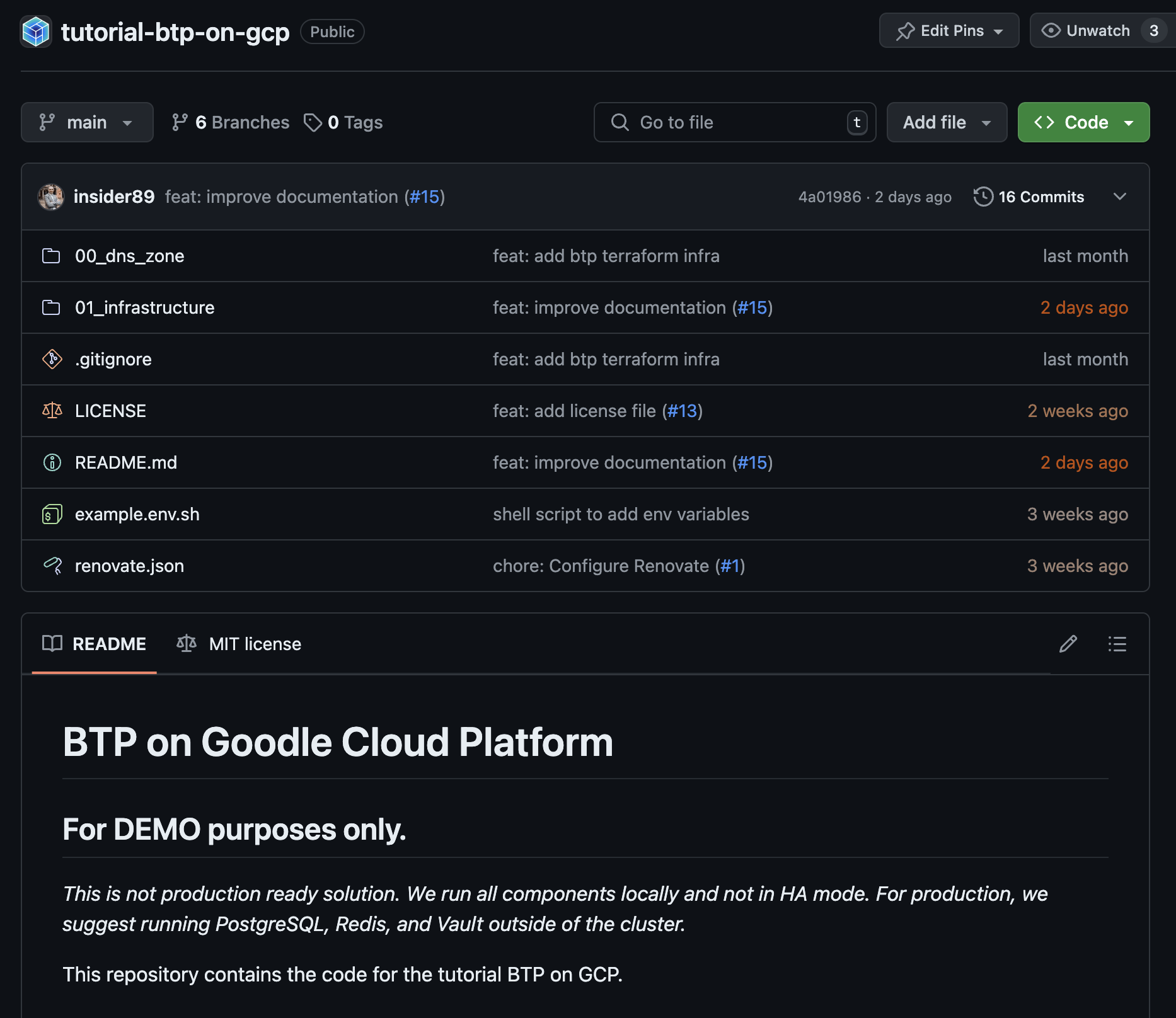This screenshot has width=1176, height=1018.
Task: Click the example.env.sh shell script icon
Action: (52, 514)
